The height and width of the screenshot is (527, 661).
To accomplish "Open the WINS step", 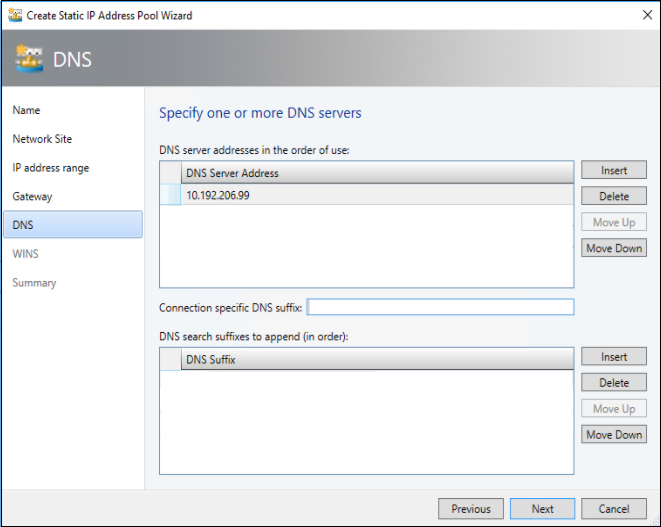I will point(25,254).
